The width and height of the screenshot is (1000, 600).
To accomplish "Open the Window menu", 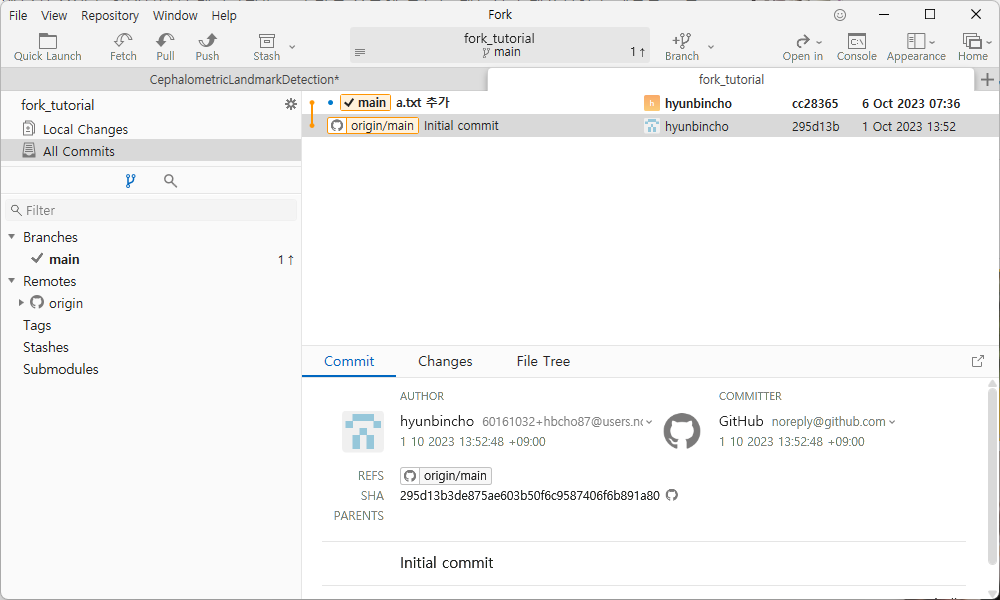I will point(175,15).
